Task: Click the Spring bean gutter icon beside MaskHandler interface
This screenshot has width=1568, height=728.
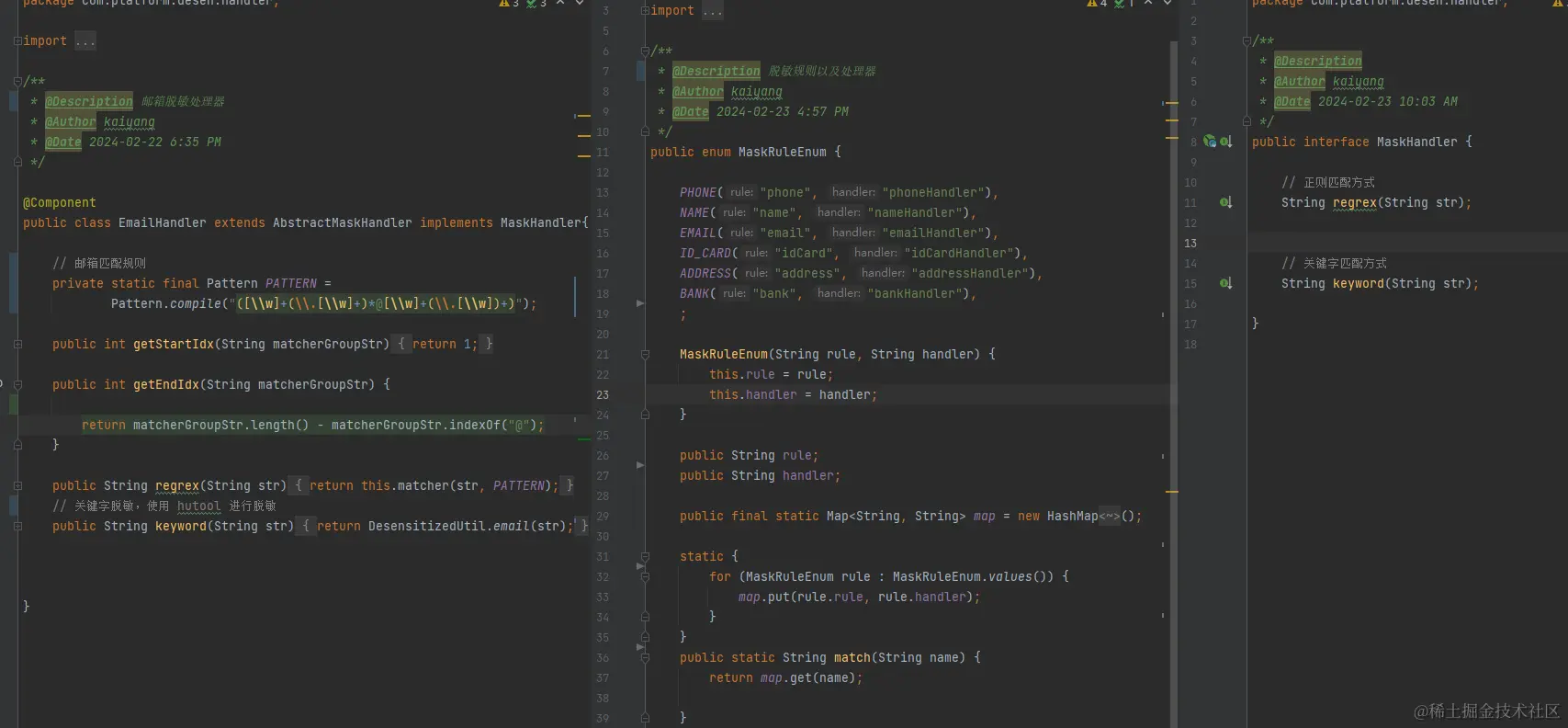Action: tap(1210, 142)
